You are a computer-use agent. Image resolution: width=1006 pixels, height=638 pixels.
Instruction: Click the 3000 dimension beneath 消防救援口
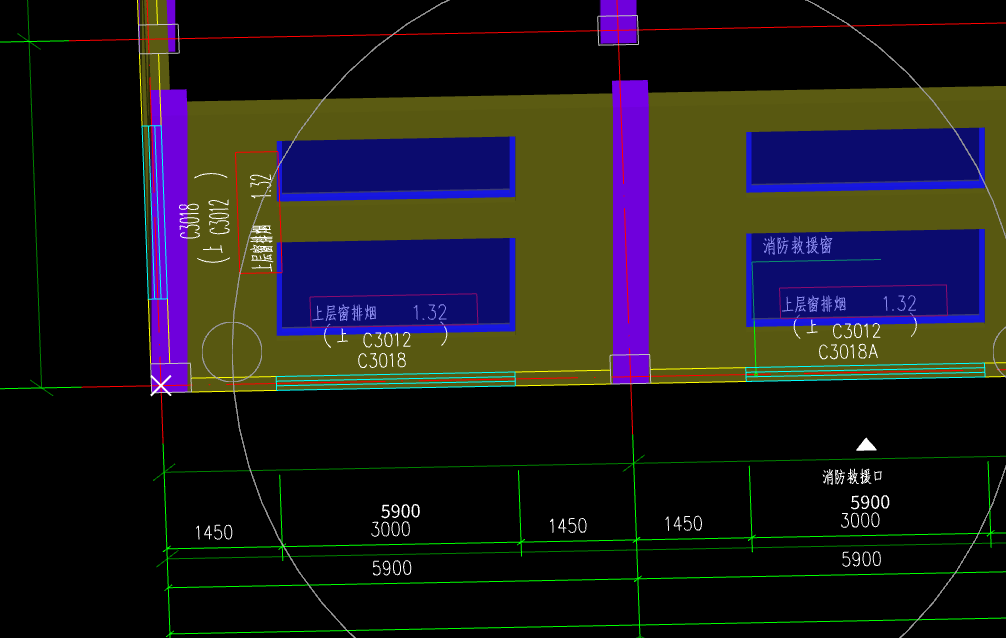[860, 521]
